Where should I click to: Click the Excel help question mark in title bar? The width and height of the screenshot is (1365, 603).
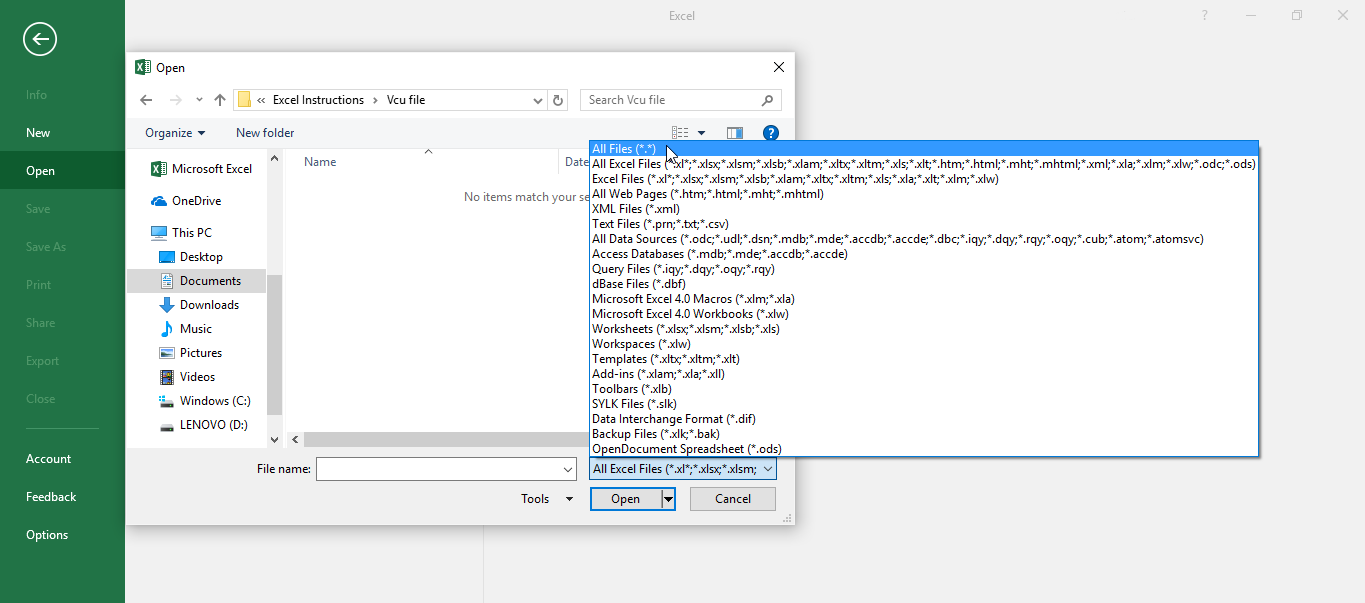pyautogui.click(x=1205, y=15)
